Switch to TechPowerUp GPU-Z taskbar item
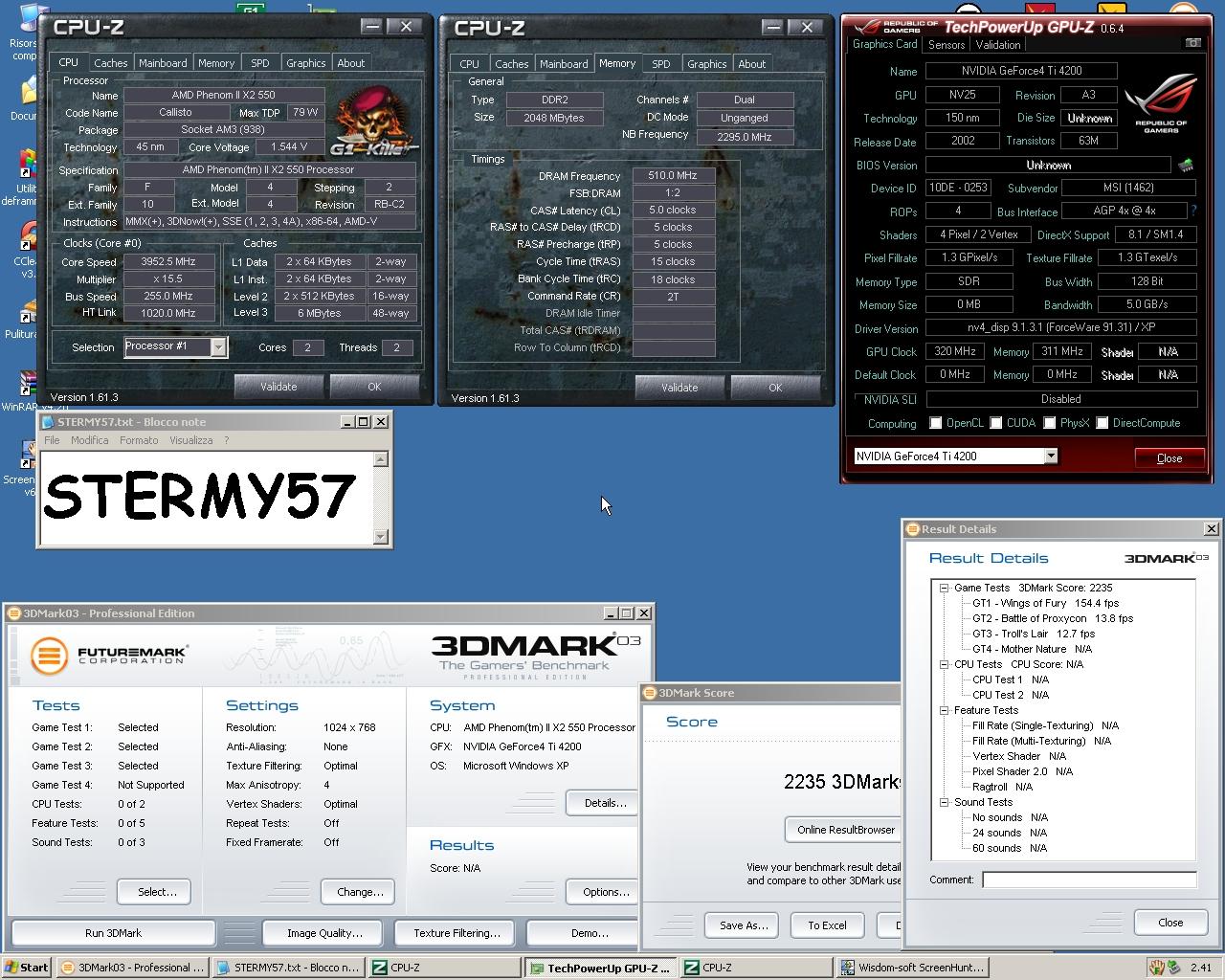Screen dimensions: 1225x980 (x=600, y=968)
